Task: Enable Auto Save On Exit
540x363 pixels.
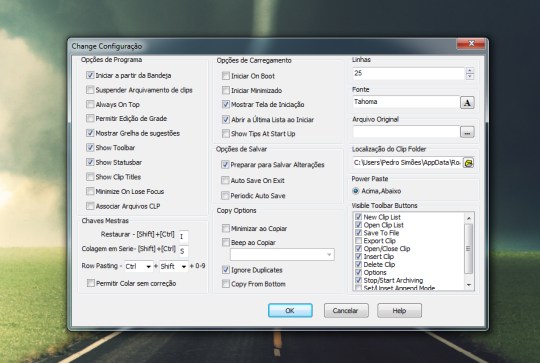Action: tap(225, 180)
